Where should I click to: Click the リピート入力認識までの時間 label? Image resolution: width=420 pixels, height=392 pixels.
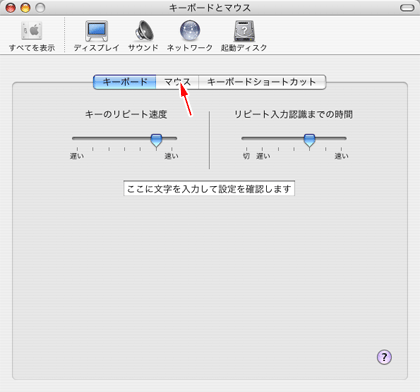tap(293, 114)
